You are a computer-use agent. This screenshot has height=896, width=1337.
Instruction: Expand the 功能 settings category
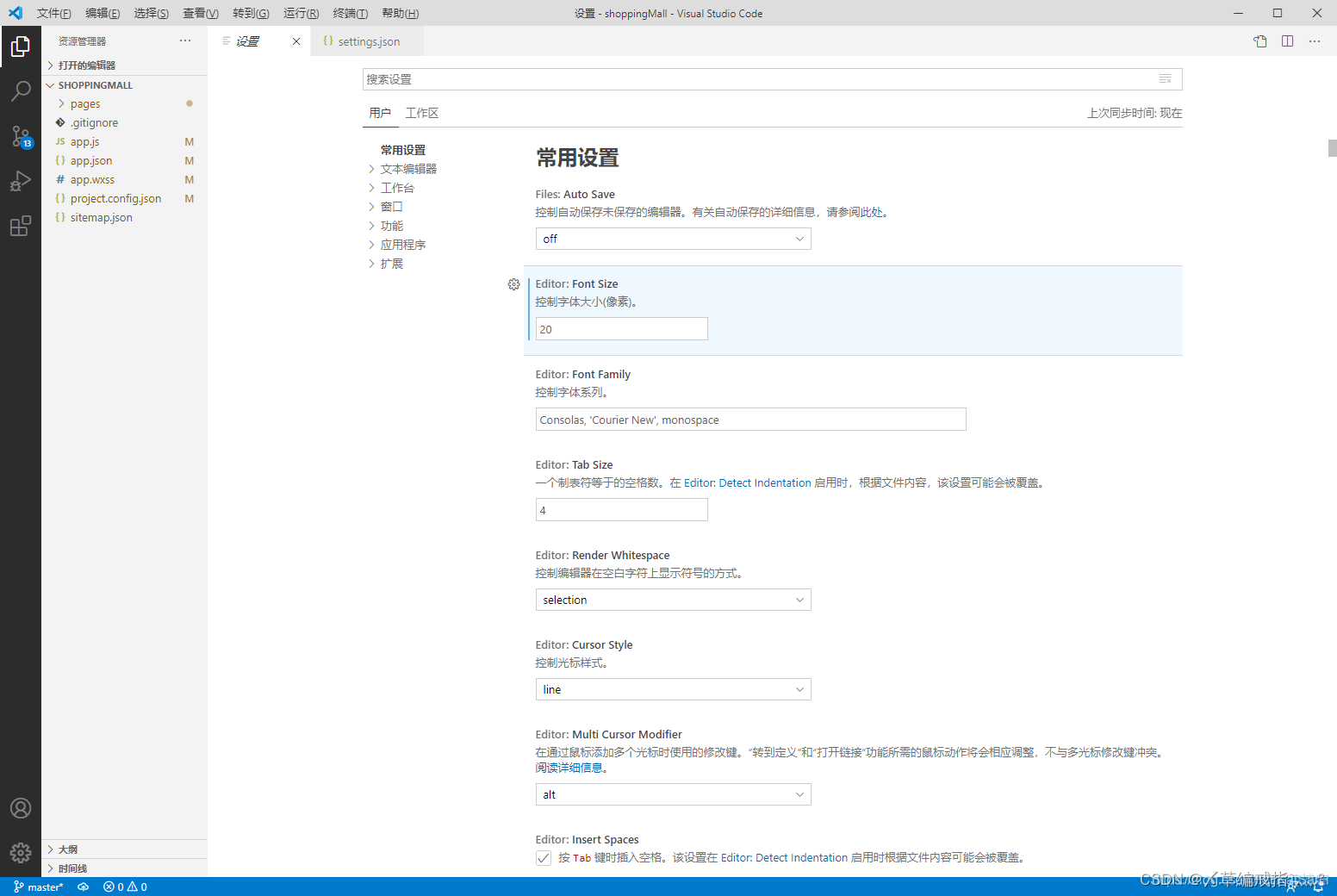coord(386,226)
